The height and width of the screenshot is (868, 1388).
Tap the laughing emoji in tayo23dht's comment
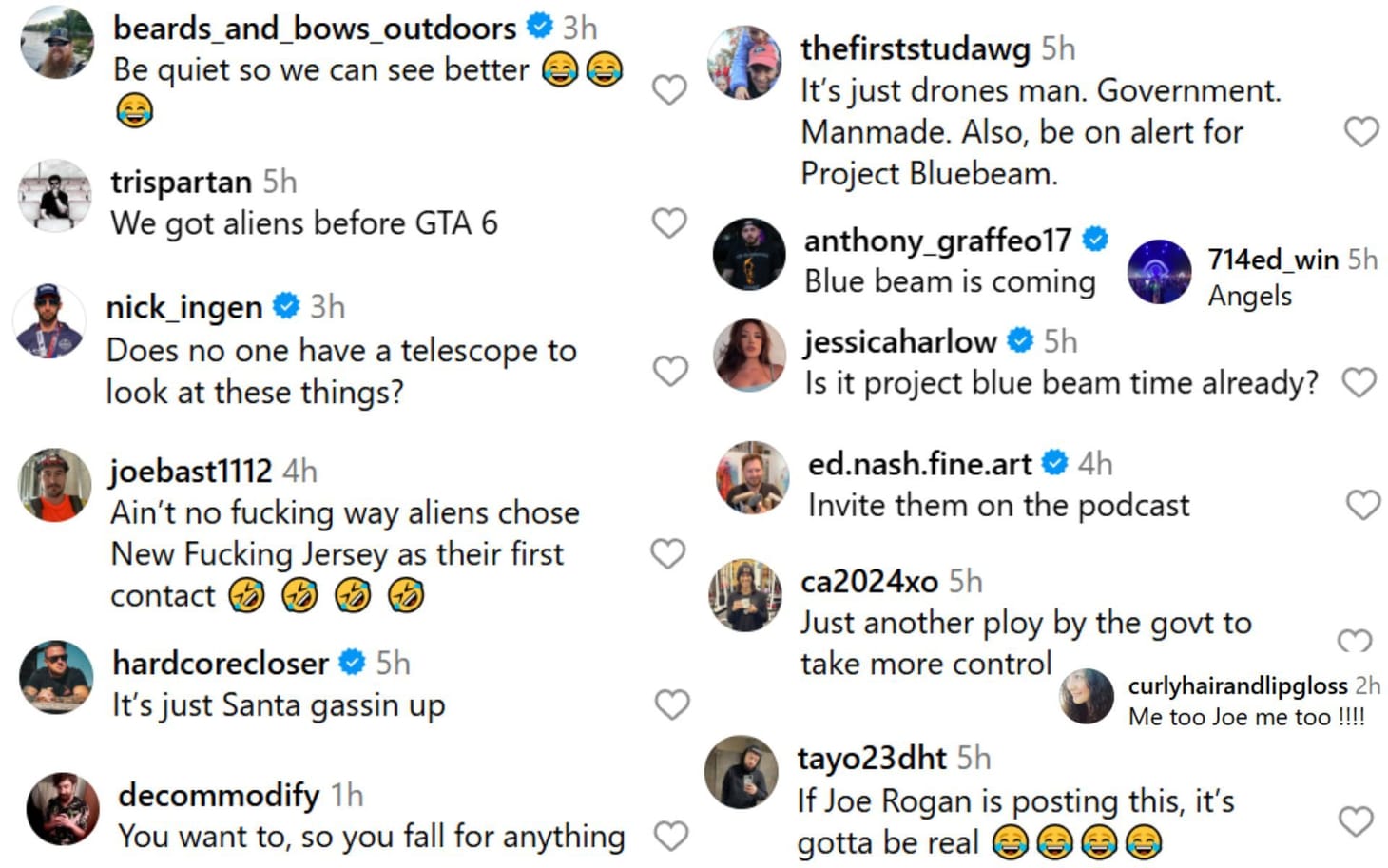coord(1012,842)
